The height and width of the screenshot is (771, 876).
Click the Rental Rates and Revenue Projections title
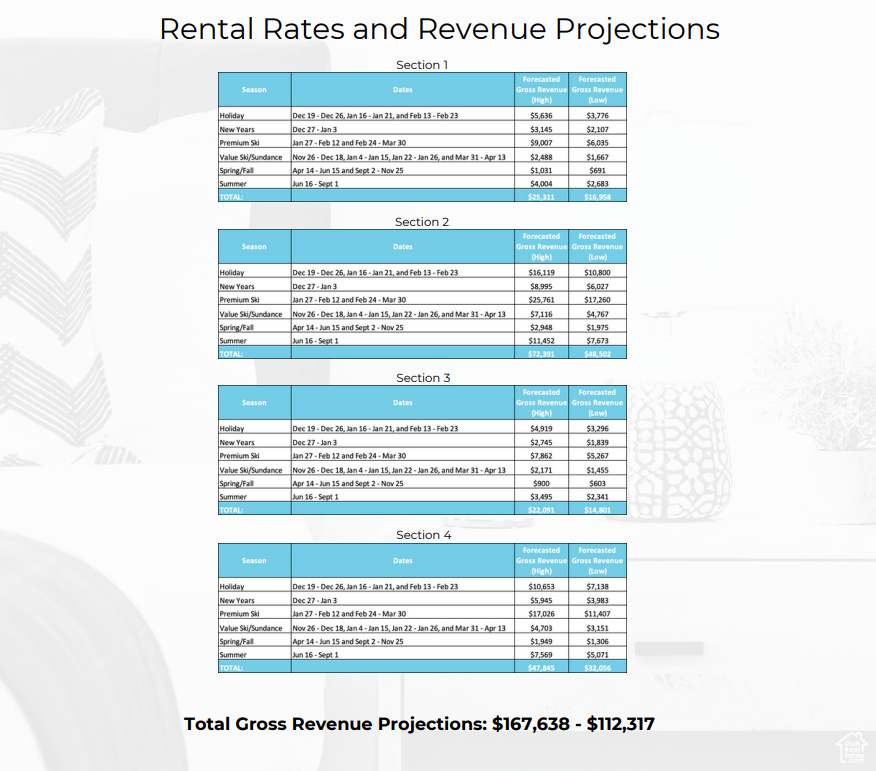tap(439, 28)
